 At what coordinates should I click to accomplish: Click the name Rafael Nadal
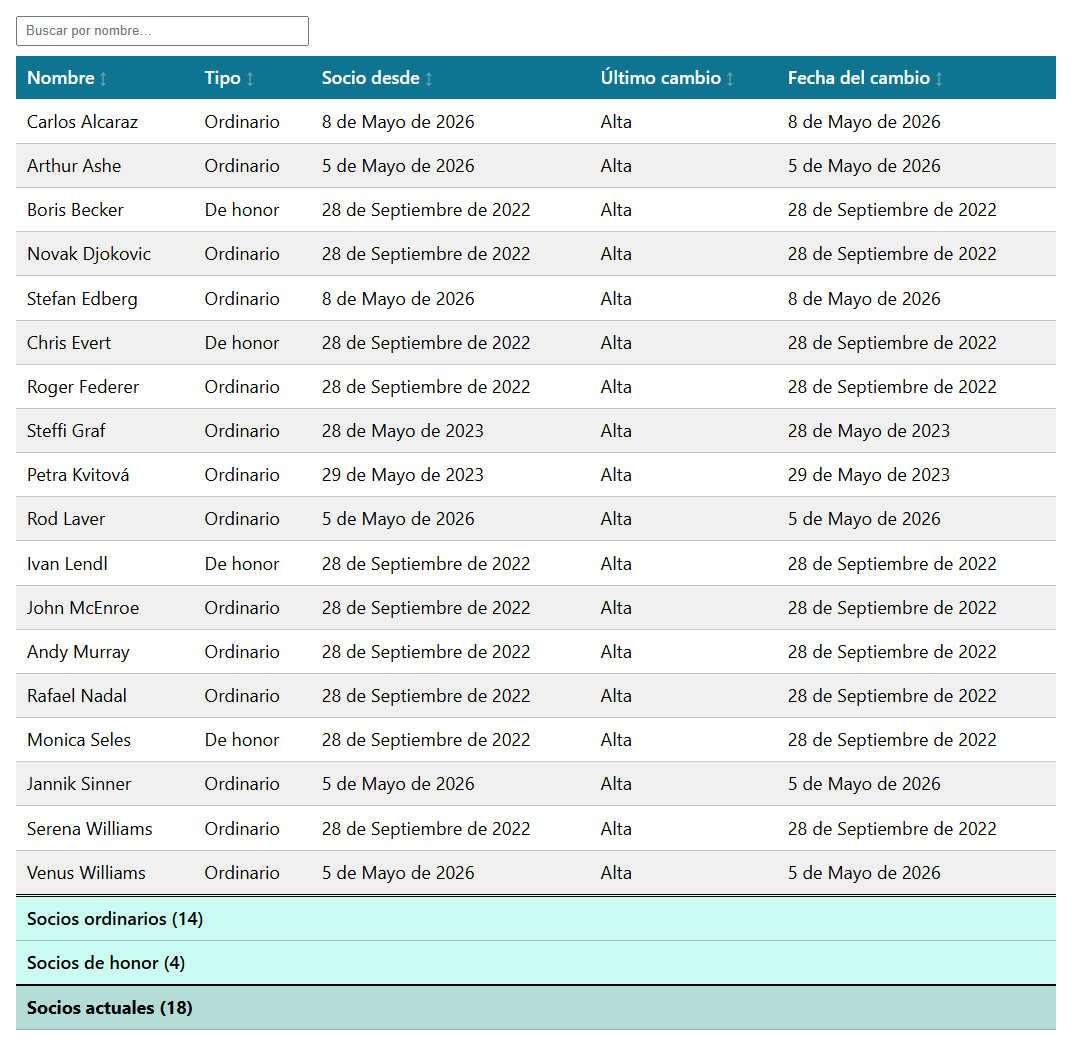click(77, 696)
